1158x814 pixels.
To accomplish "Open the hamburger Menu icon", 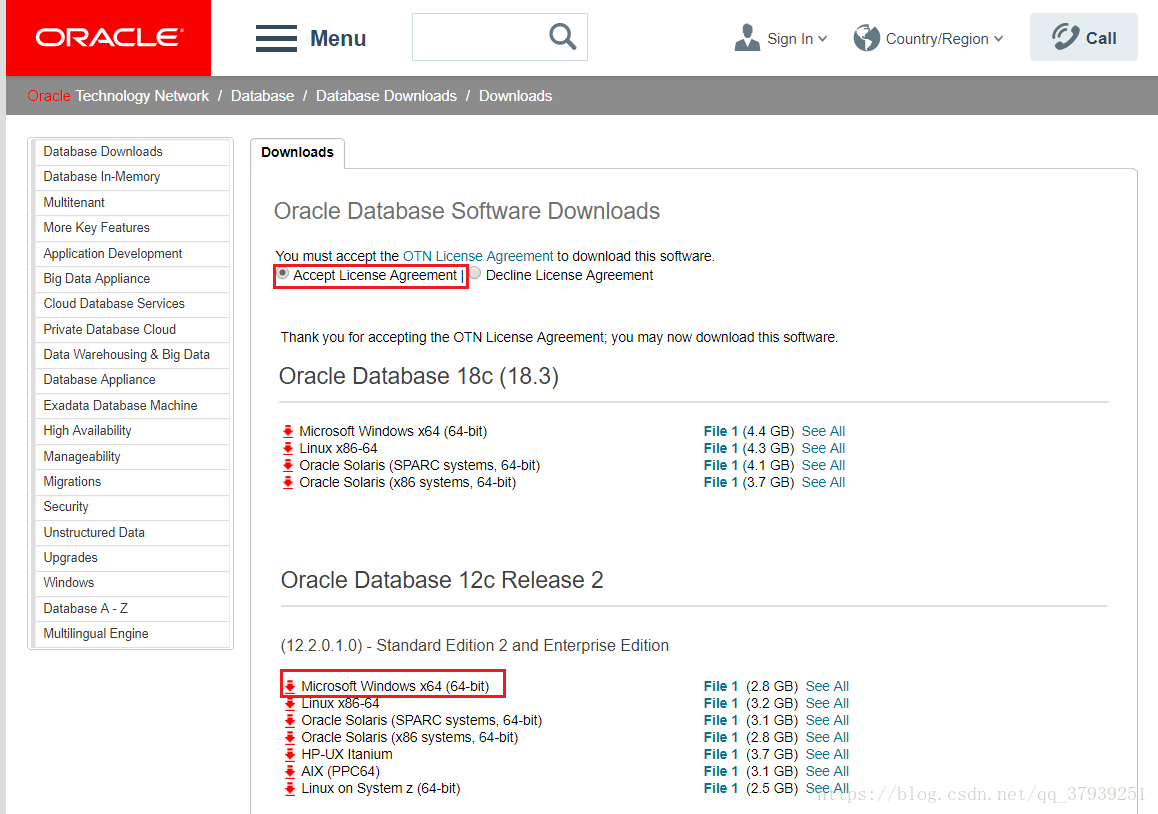I will pyautogui.click(x=276, y=38).
